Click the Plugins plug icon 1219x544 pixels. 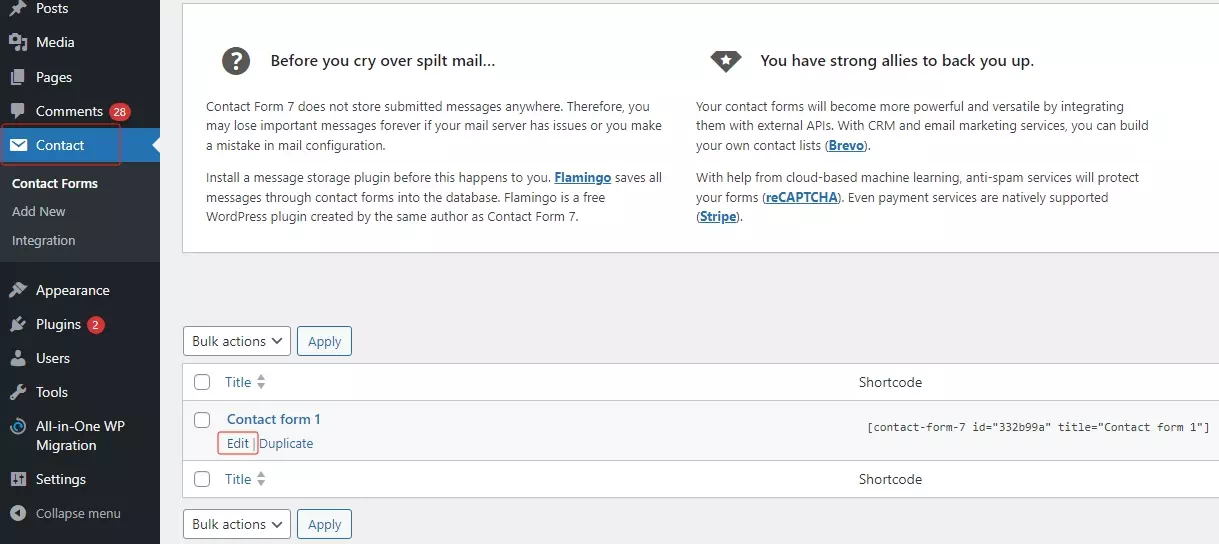pyautogui.click(x=18, y=324)
